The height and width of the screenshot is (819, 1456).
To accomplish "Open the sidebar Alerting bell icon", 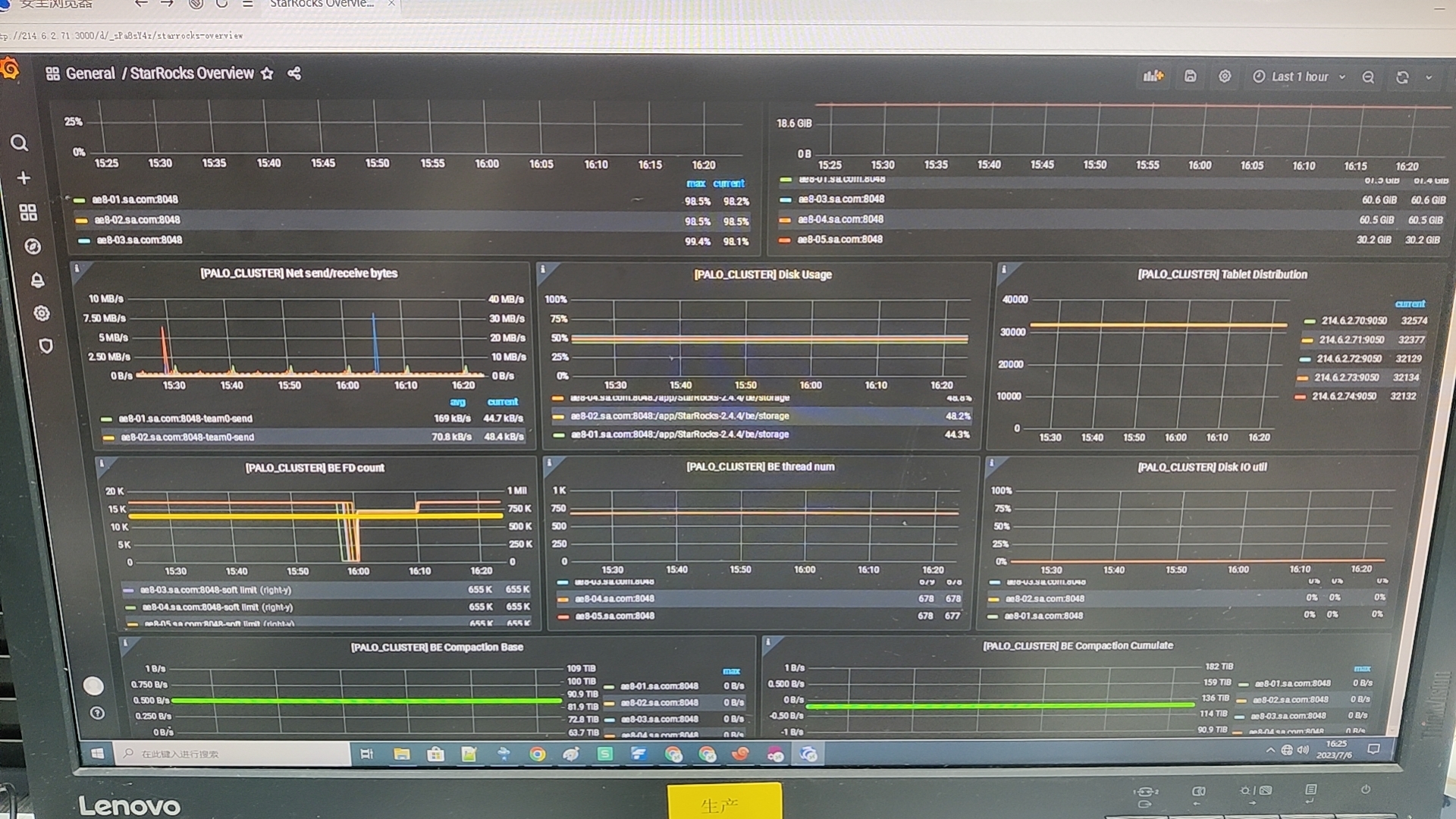I will pos(37,280).
